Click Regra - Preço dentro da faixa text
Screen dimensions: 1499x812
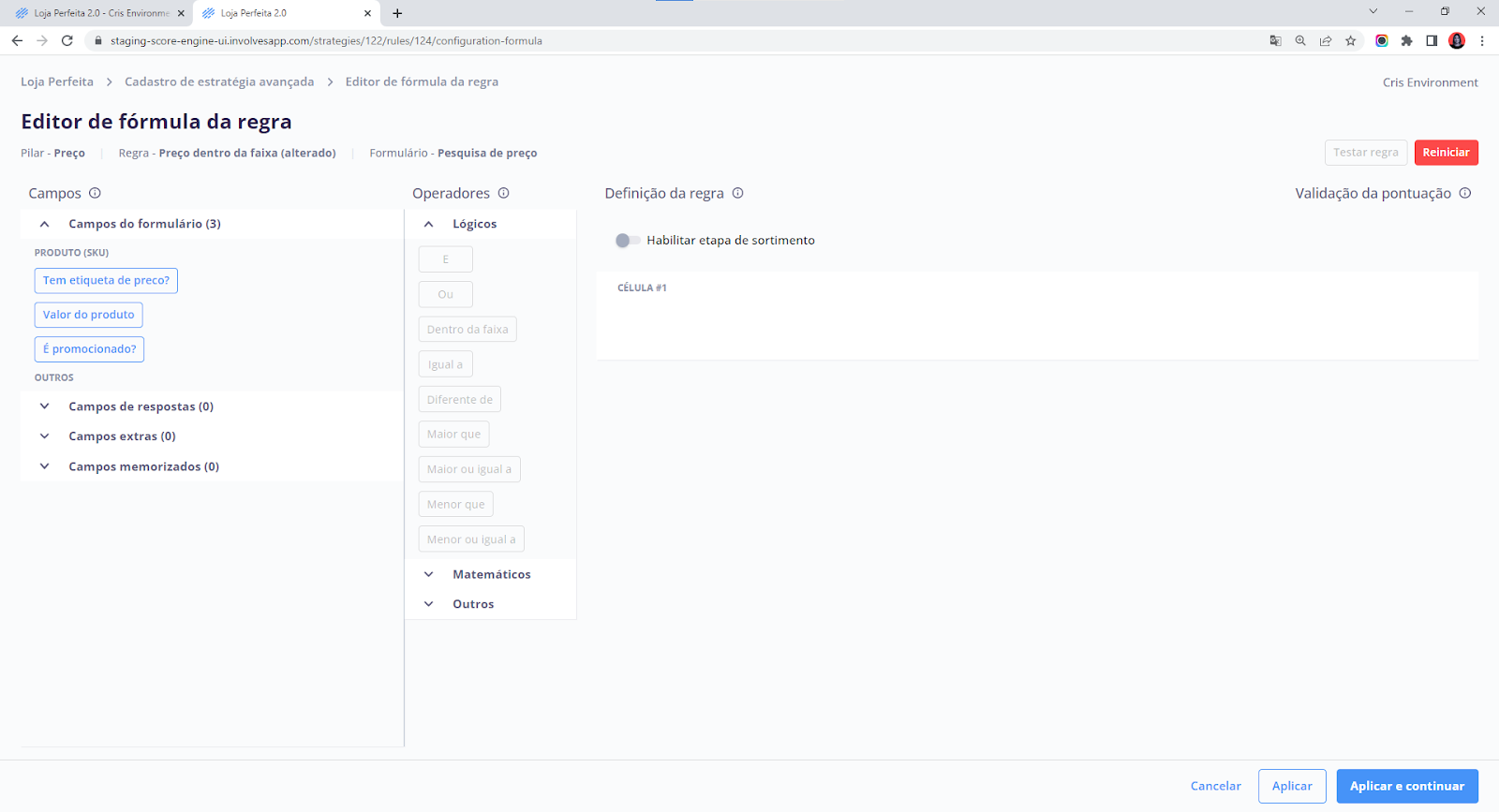coord(227,153)
